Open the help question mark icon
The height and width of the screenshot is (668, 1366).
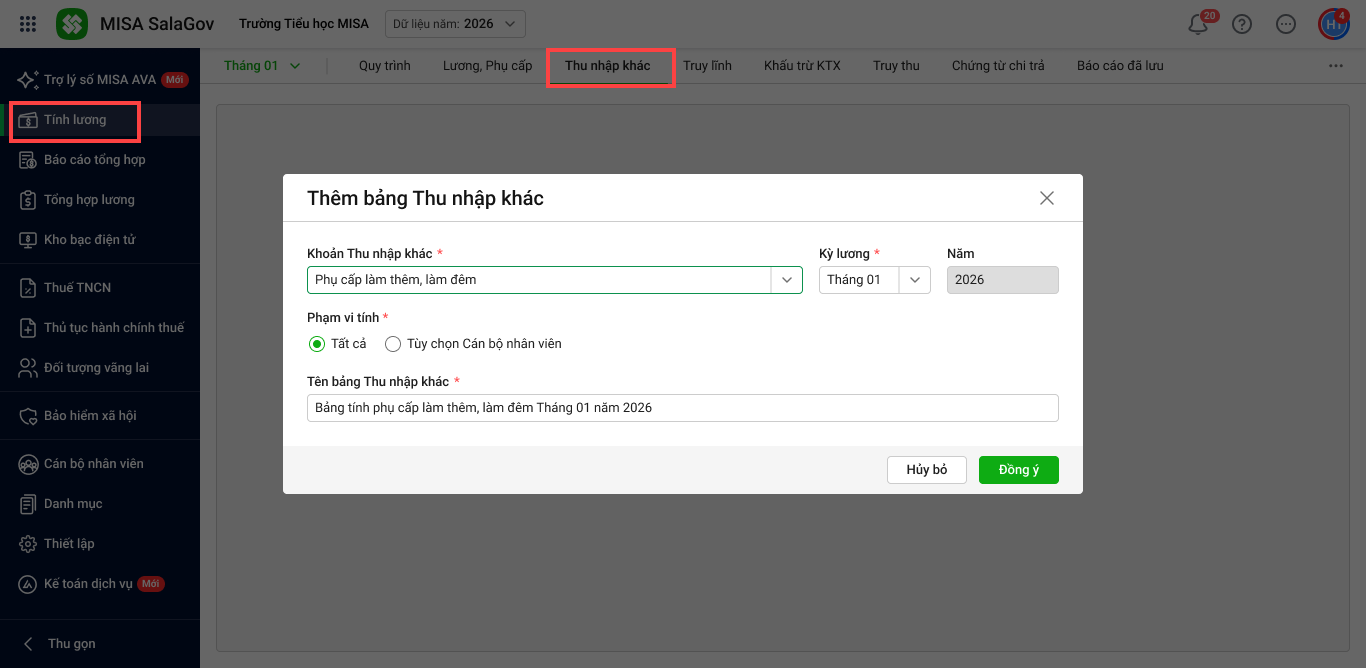(x=1242, y=24)
